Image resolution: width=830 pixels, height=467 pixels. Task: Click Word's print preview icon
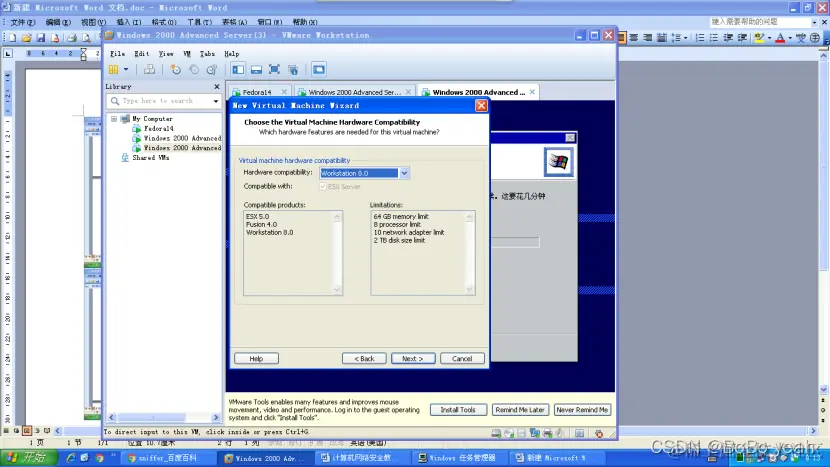click(86, 38)
